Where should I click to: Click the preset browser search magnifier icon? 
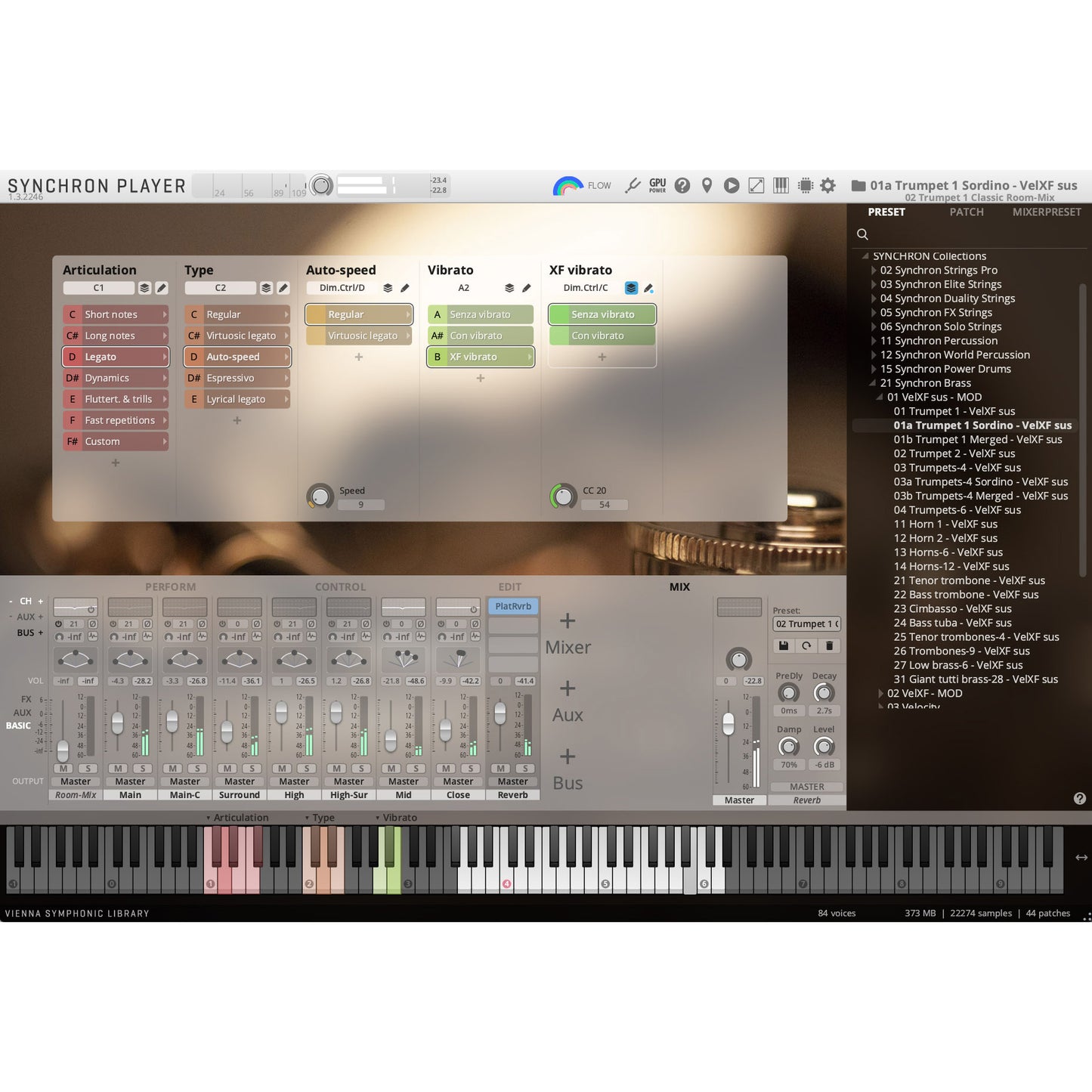(x=862, y=235)
